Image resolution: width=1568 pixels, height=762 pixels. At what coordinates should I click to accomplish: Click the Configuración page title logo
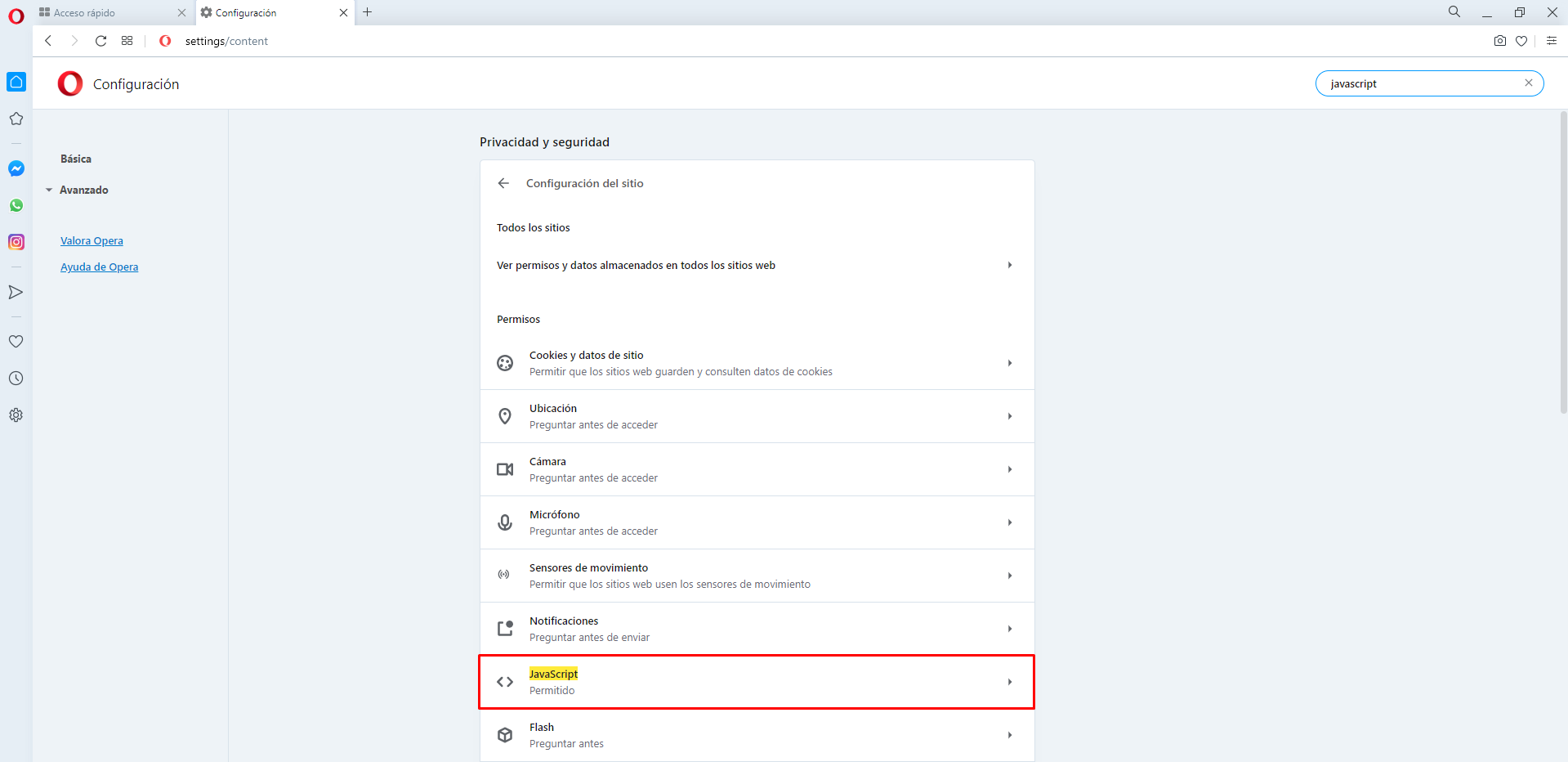(70, 83)
